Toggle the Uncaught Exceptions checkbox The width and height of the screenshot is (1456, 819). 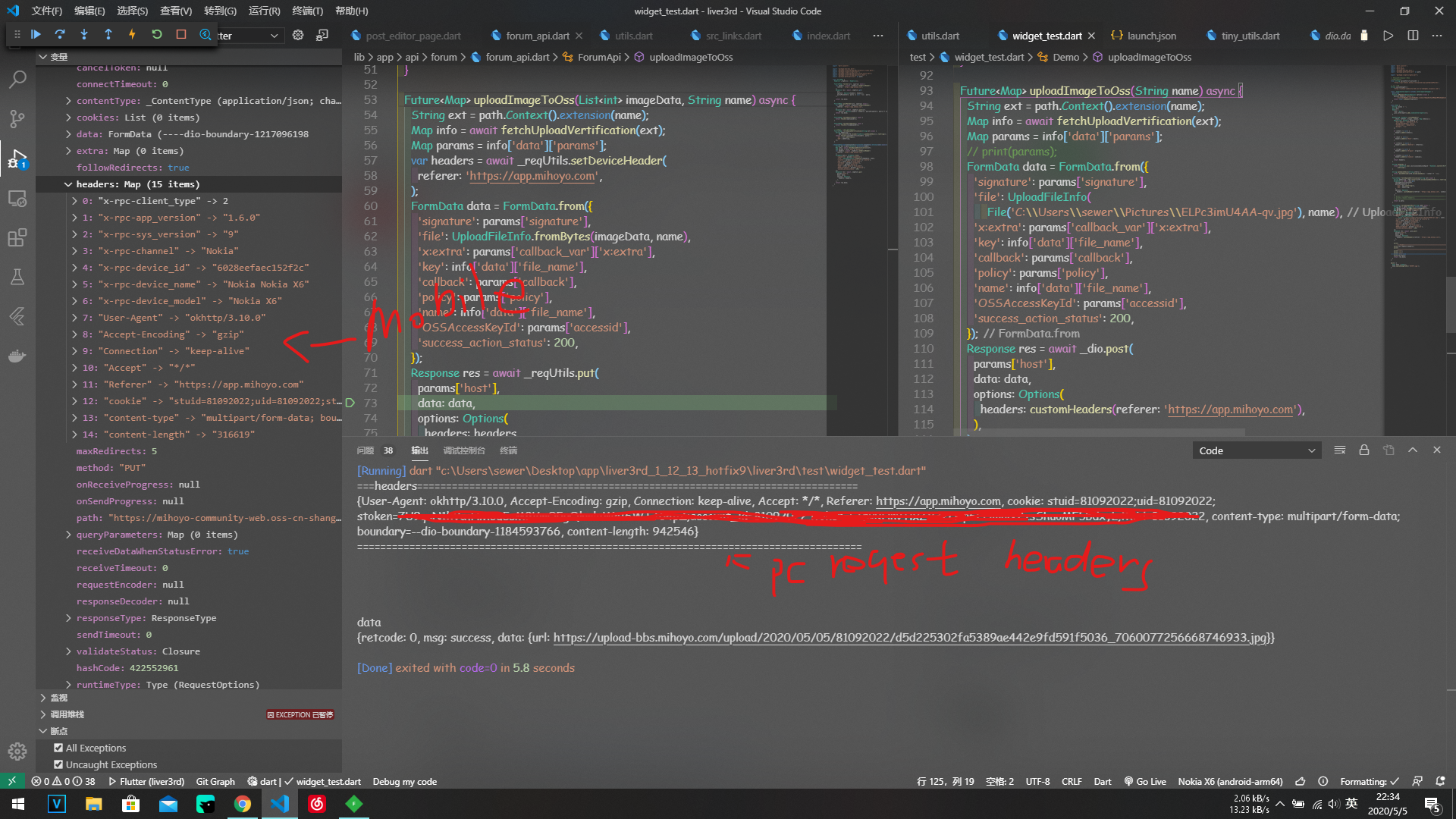(x=58, y=764)
